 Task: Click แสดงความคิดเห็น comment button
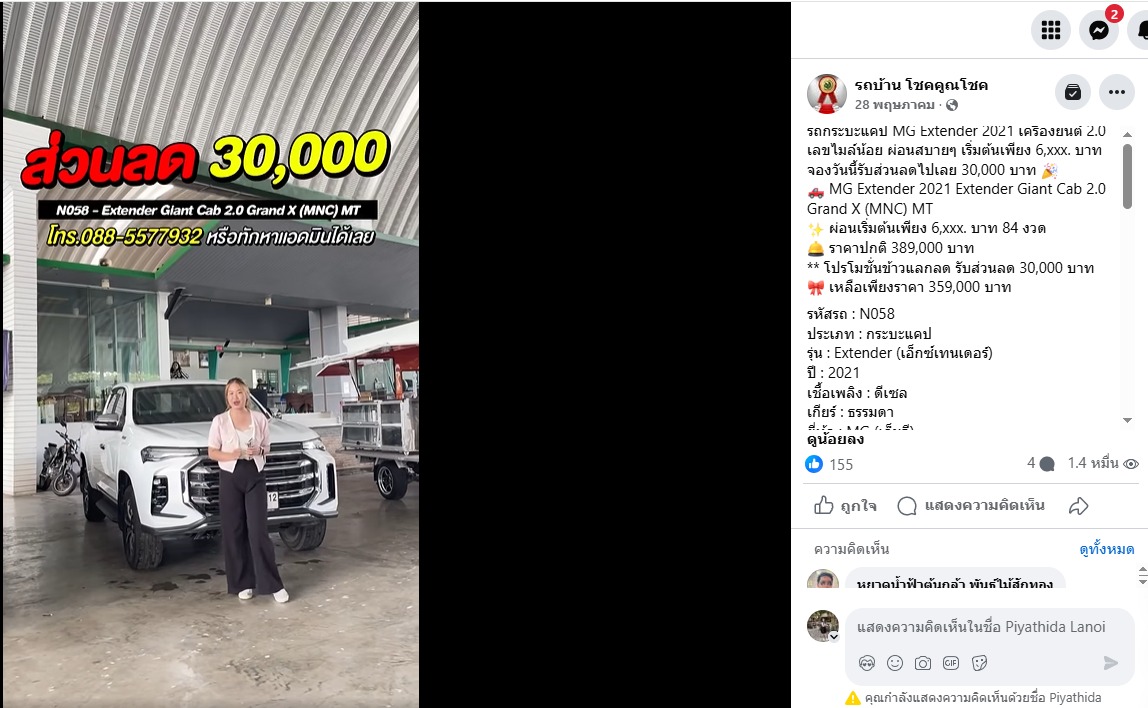point(971,506)
